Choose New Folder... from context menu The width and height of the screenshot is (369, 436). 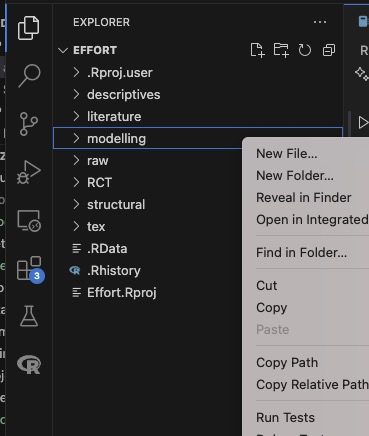(295, 176)
